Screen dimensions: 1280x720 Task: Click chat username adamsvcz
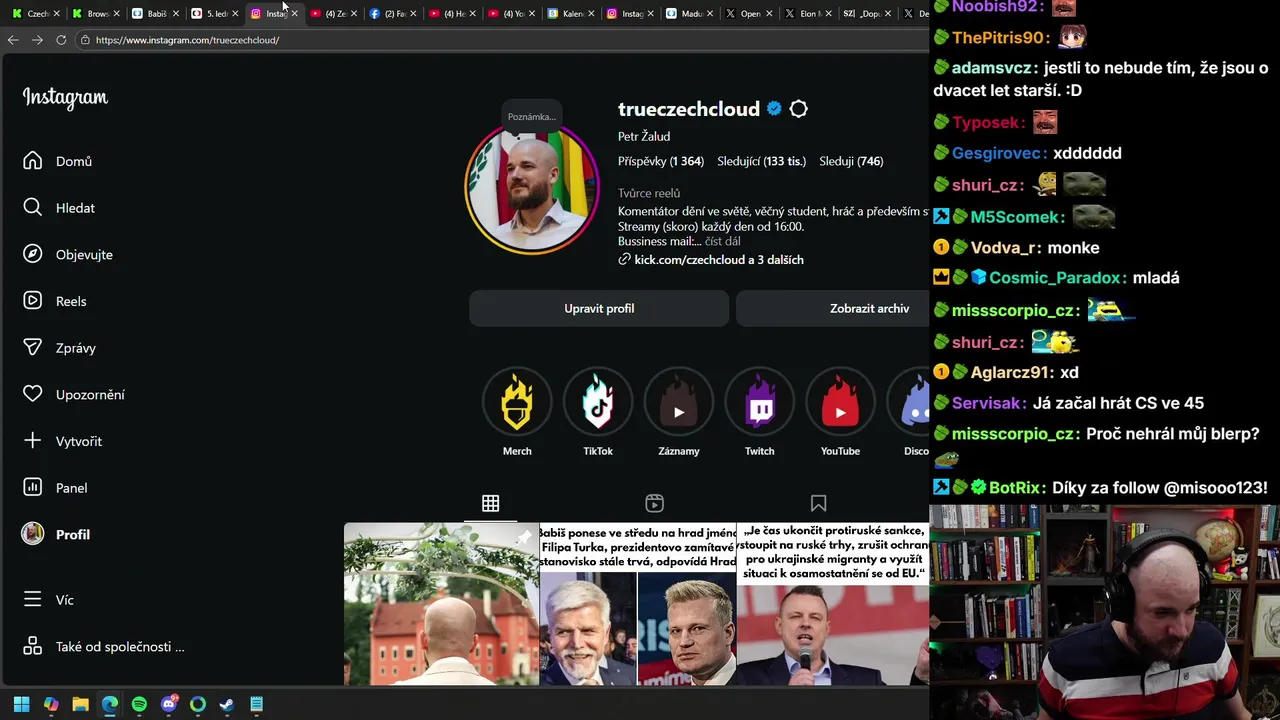coord(992,68)
